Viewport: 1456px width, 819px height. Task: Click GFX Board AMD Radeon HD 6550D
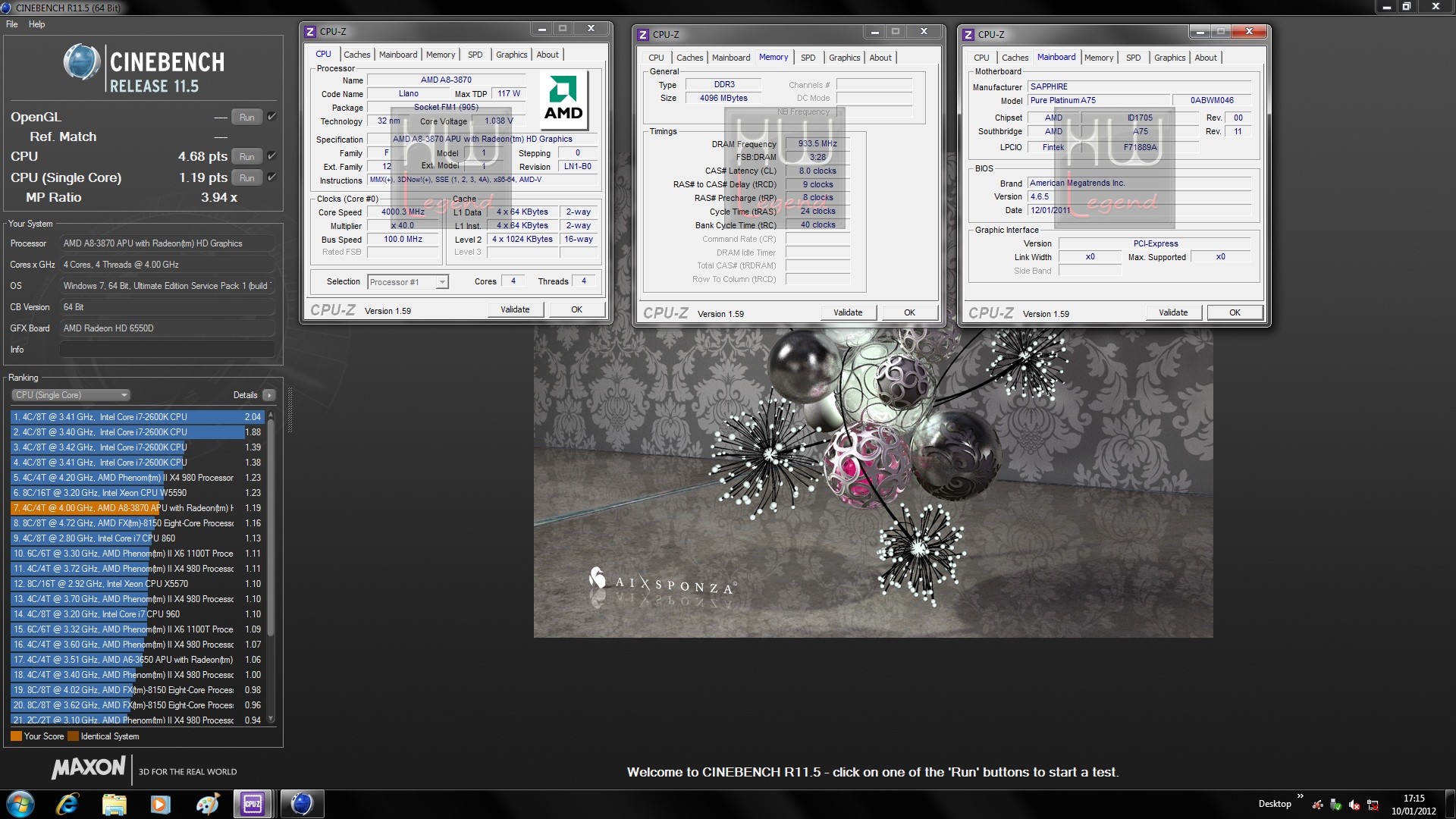point(167,328)
